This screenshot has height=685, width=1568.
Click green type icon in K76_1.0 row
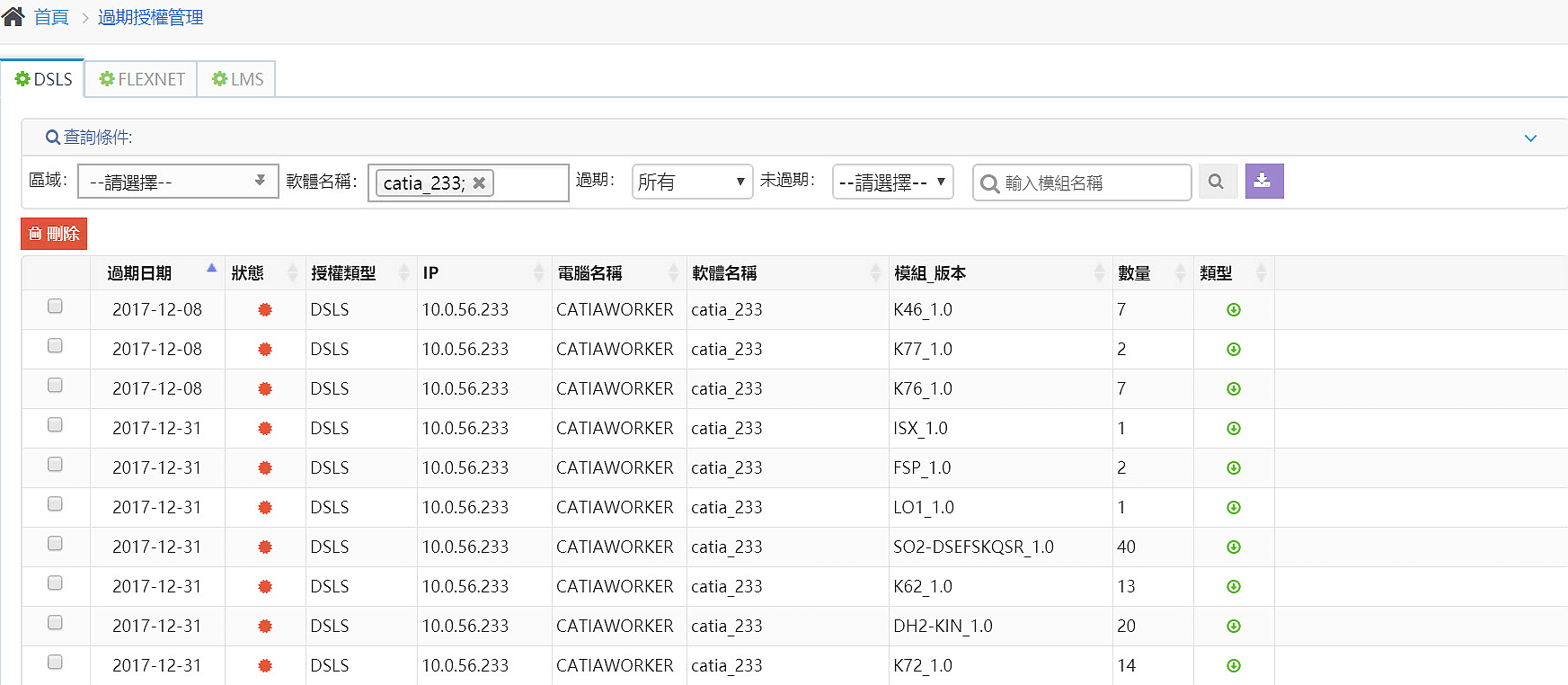pyautogui.click(x=1234, y=389)
